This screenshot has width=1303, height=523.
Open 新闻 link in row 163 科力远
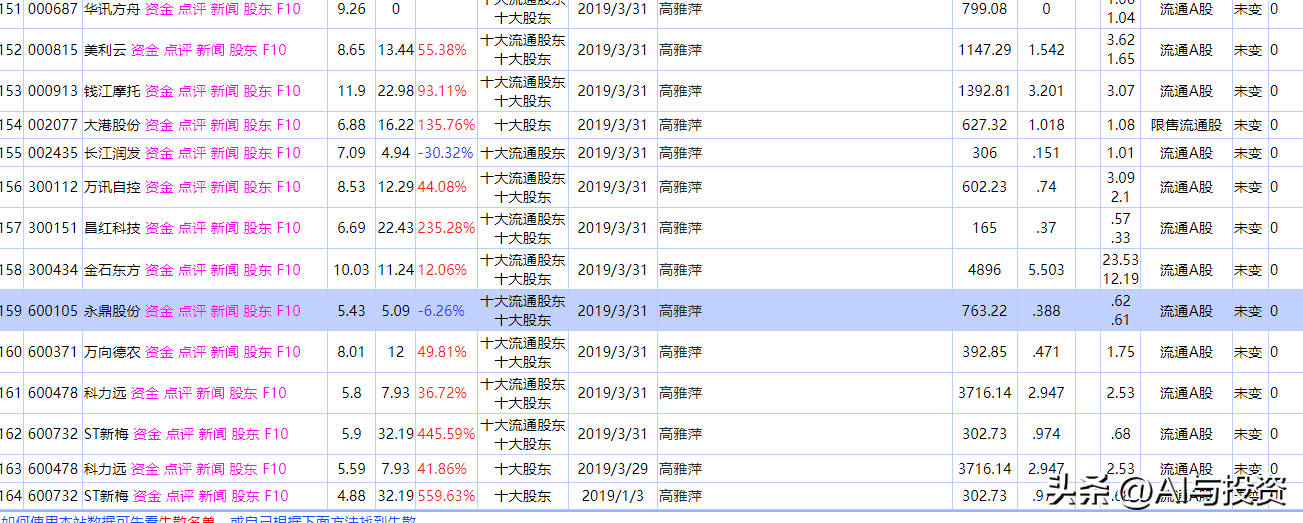pos(210,468)
